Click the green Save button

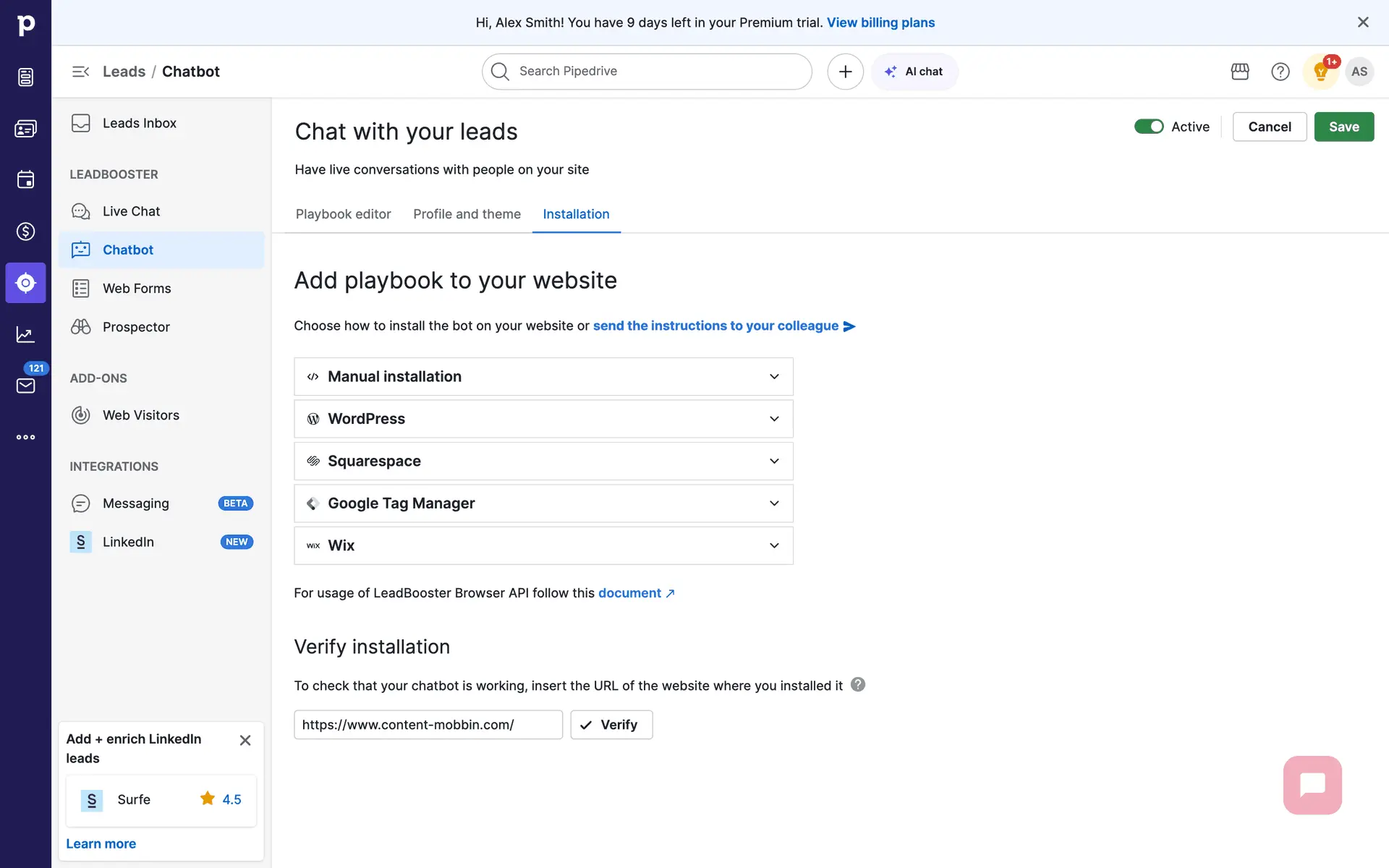click(1343, 127)
